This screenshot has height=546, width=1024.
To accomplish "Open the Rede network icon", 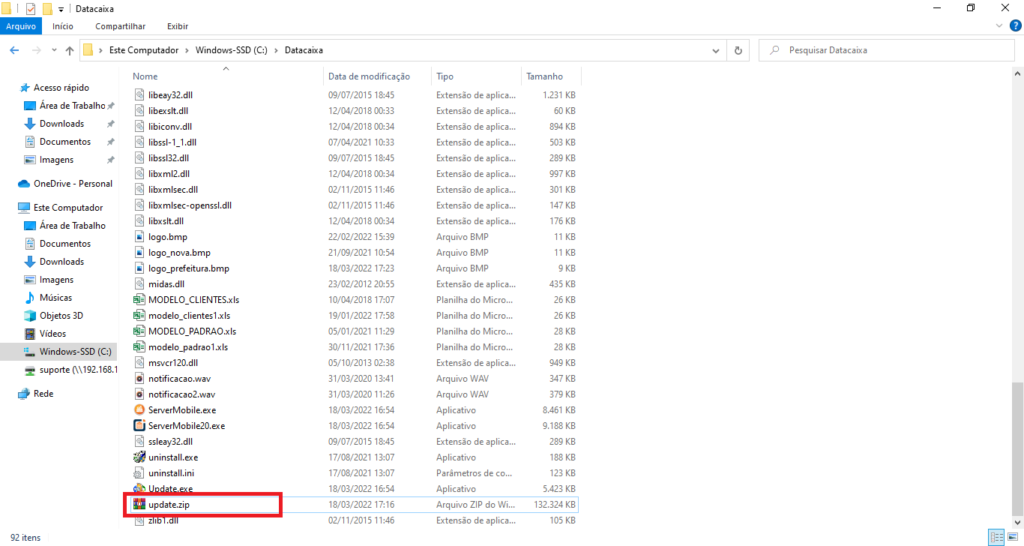I will [x=25, y=394].
